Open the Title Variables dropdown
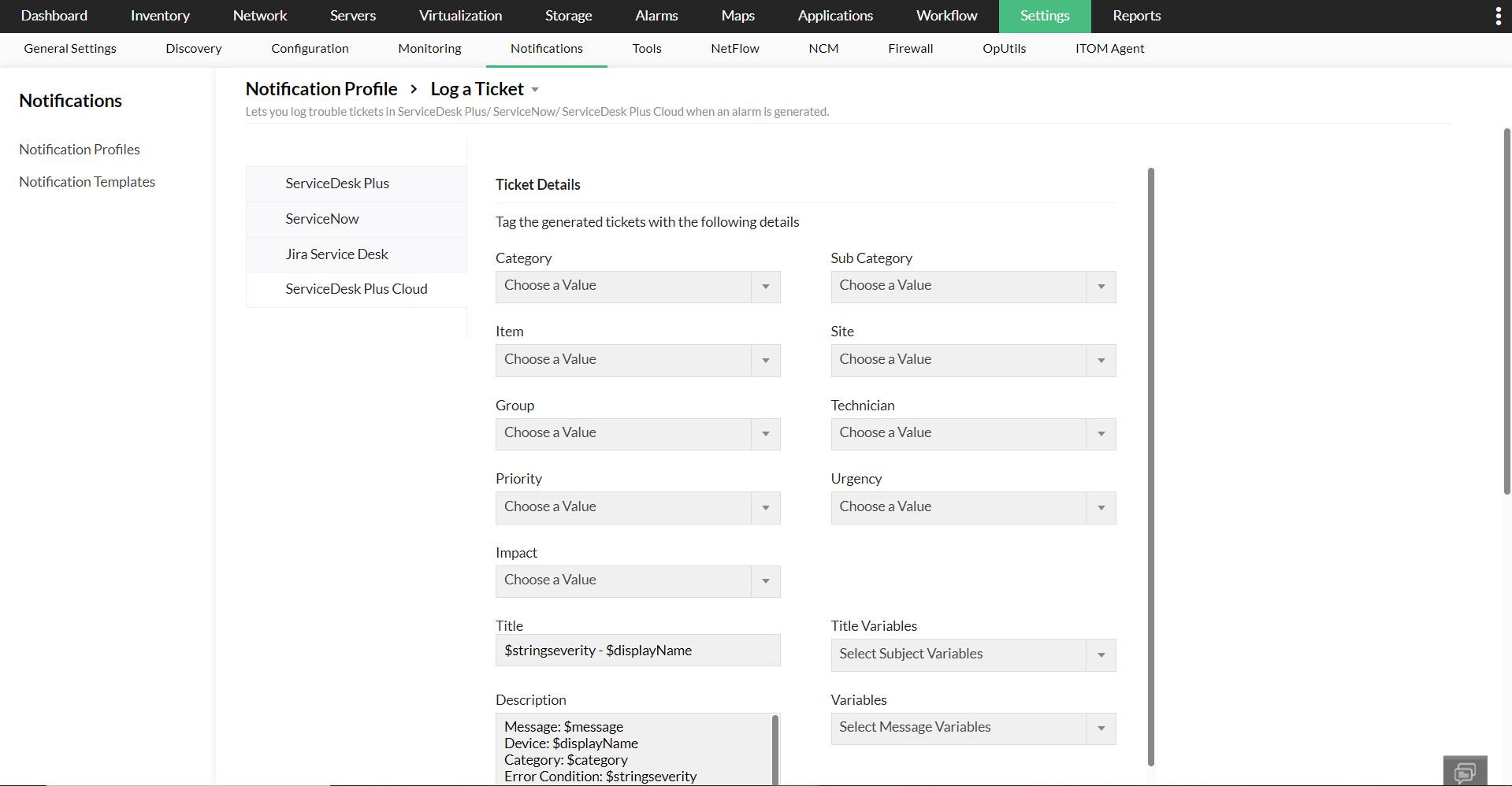 (x=972, y=655)
